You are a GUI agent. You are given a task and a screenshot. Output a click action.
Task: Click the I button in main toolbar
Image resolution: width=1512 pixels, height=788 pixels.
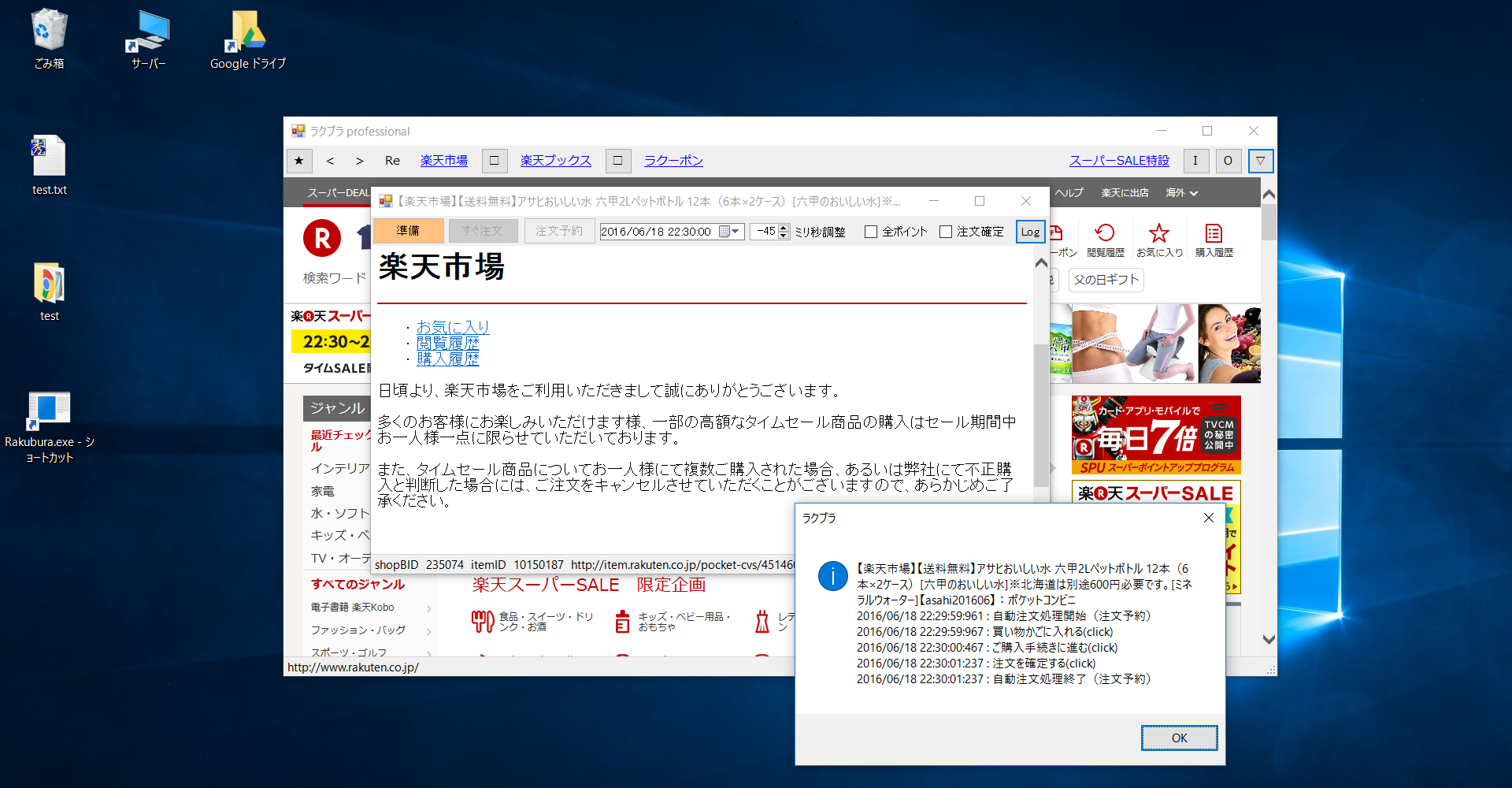click(x=1195, y=161)
